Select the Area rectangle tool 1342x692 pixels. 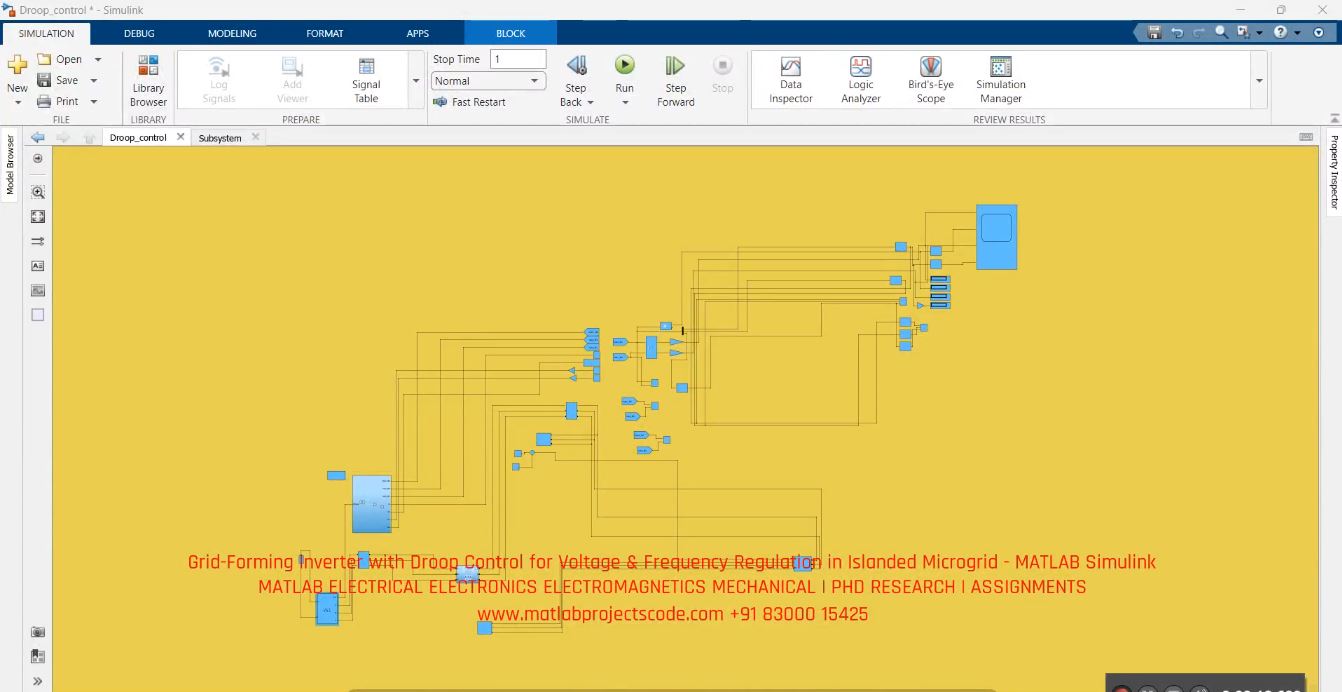tap(38, 314)
